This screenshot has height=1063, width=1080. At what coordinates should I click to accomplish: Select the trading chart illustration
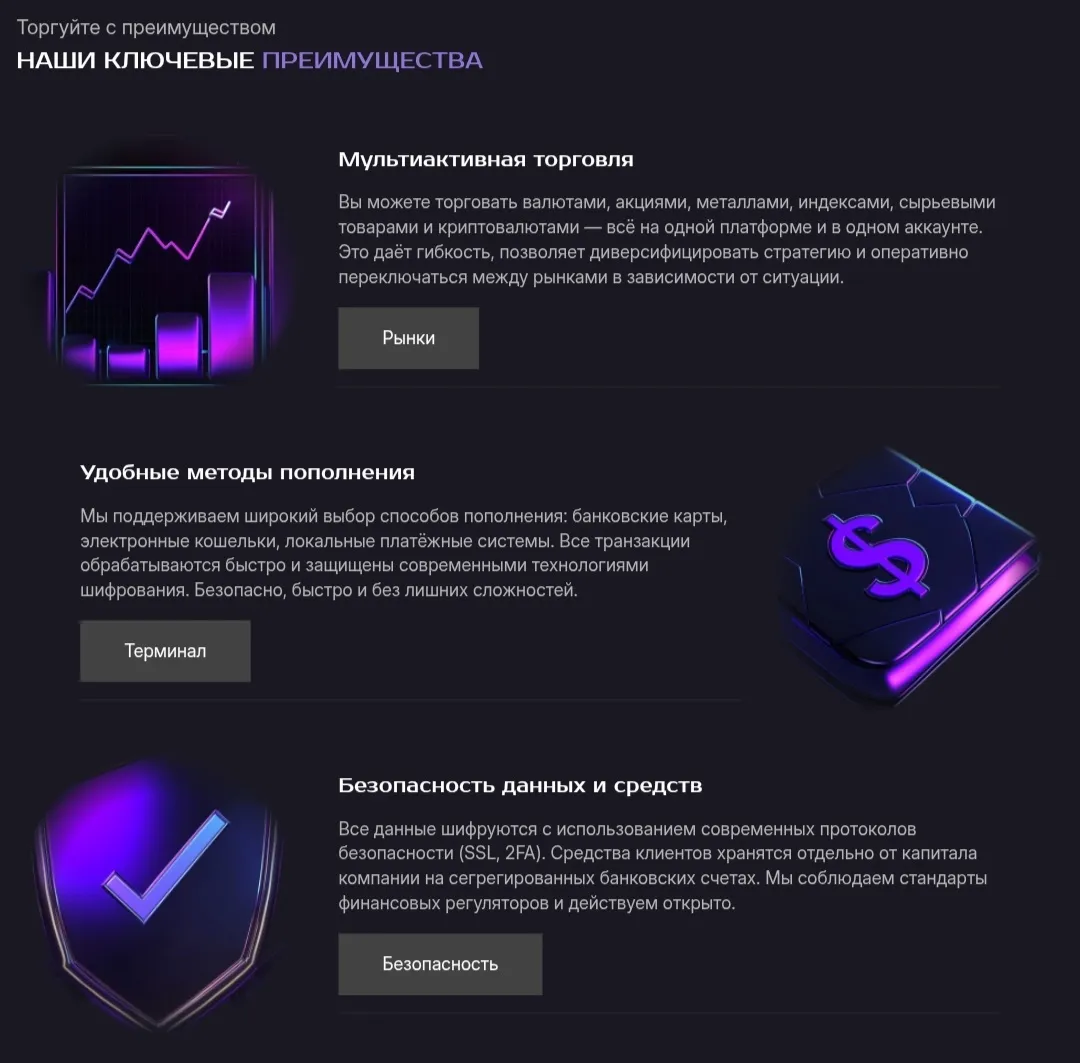(x=162, y=272)
